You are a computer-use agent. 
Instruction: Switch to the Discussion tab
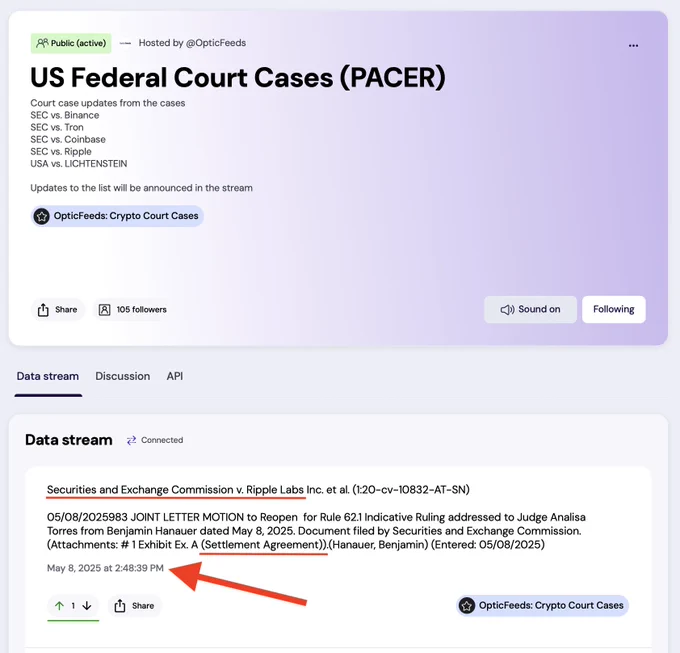123,376
